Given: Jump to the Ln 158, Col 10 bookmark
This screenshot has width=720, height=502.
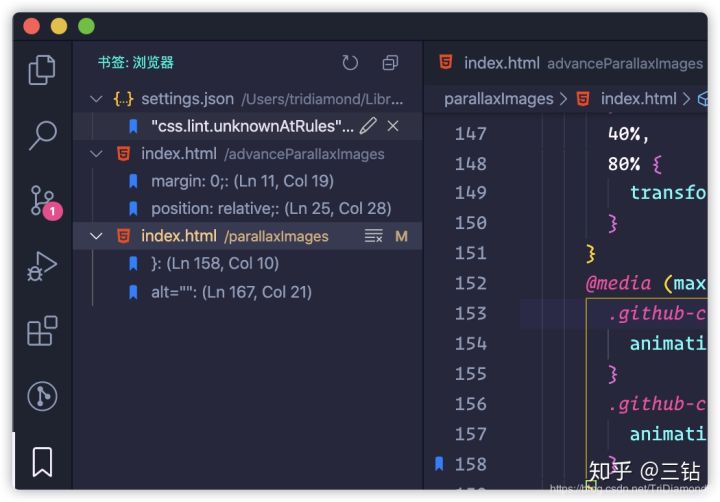Looking at the screenshot, I should [248, 264].
